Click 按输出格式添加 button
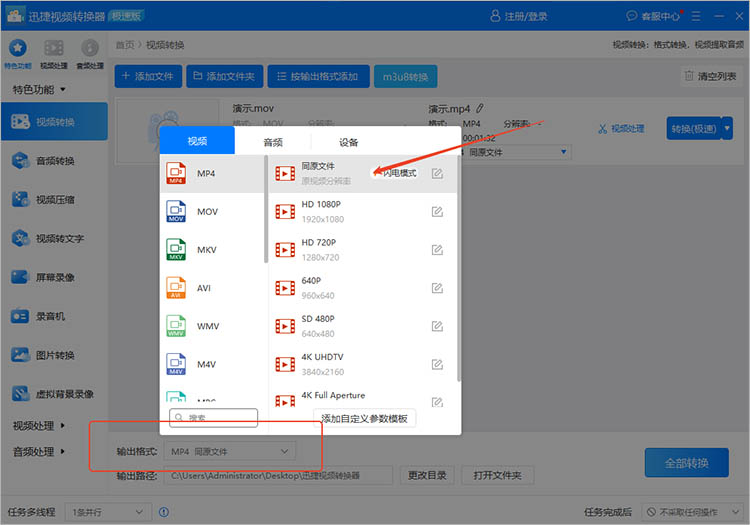This screenshot has width=750, height=525. pyautogui.click(x=319, y=76)
